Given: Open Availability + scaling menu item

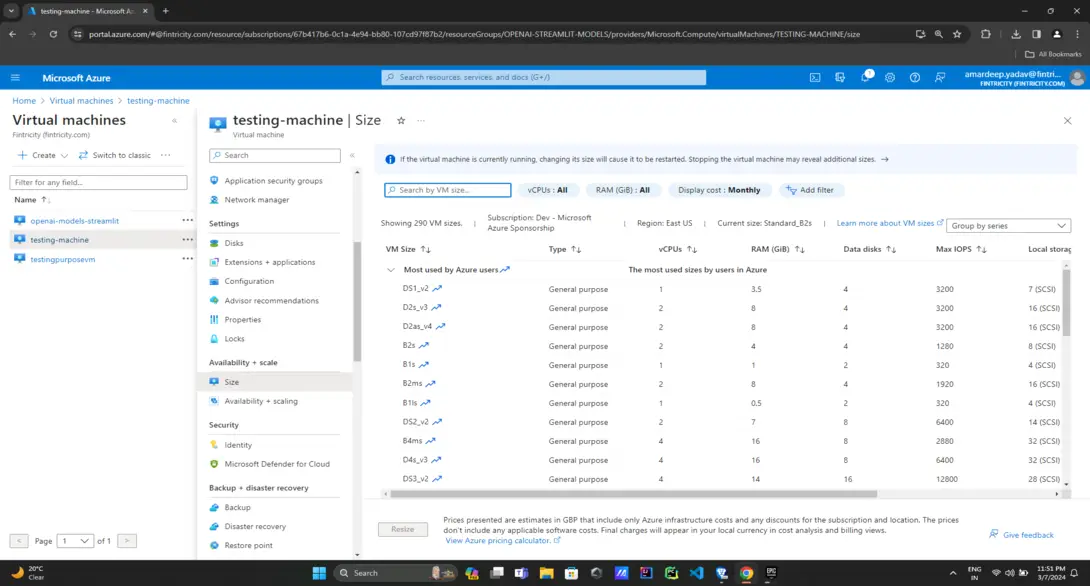Looking at the screenshot, I should click(x=261, y=401).
